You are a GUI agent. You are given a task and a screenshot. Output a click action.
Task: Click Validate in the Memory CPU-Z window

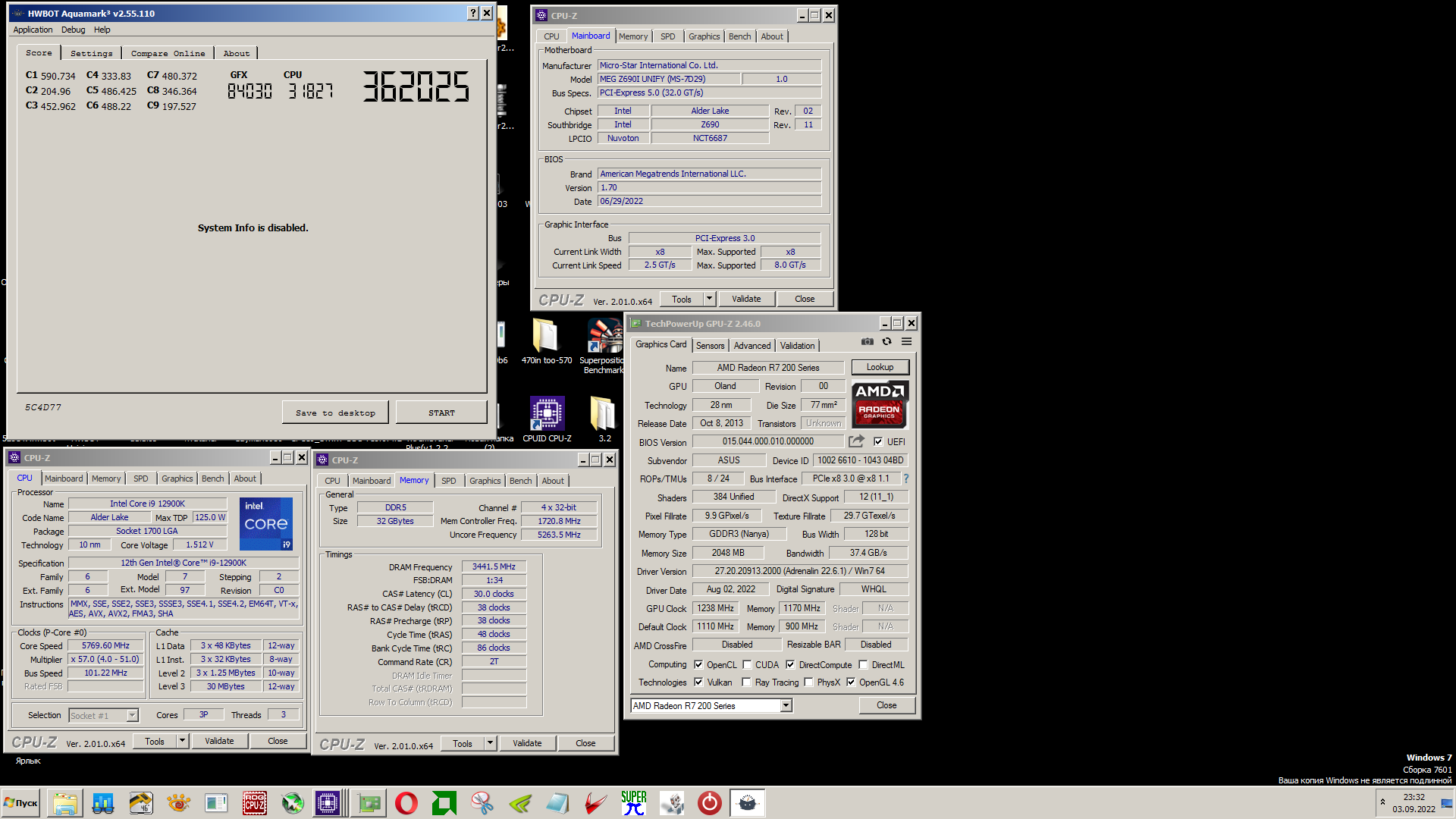point(527,743)
